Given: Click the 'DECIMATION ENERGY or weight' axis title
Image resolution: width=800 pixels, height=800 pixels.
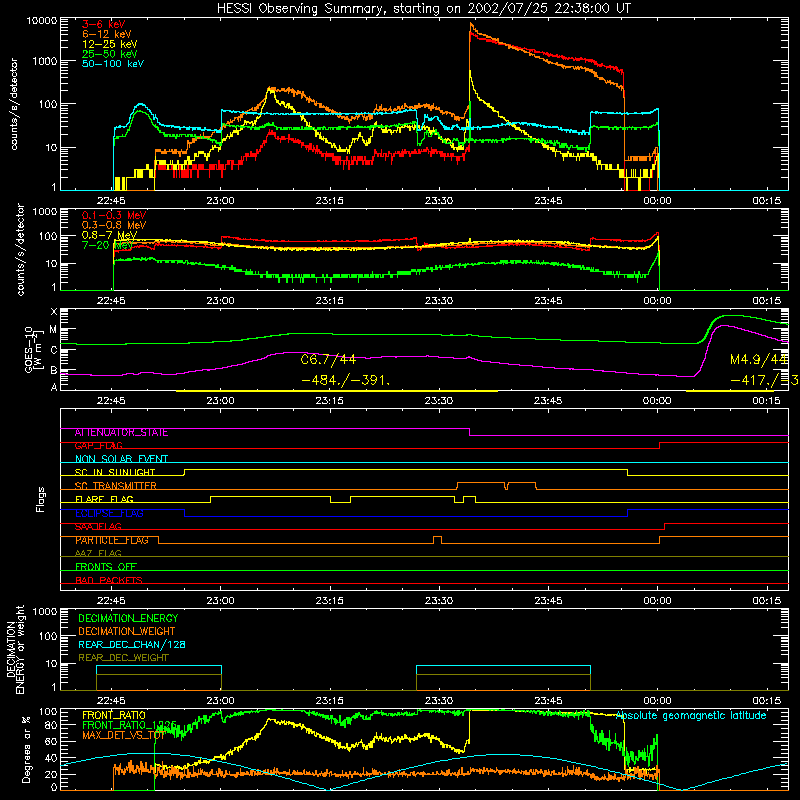Looking at the screenshot, I should (x=15, y=649).
